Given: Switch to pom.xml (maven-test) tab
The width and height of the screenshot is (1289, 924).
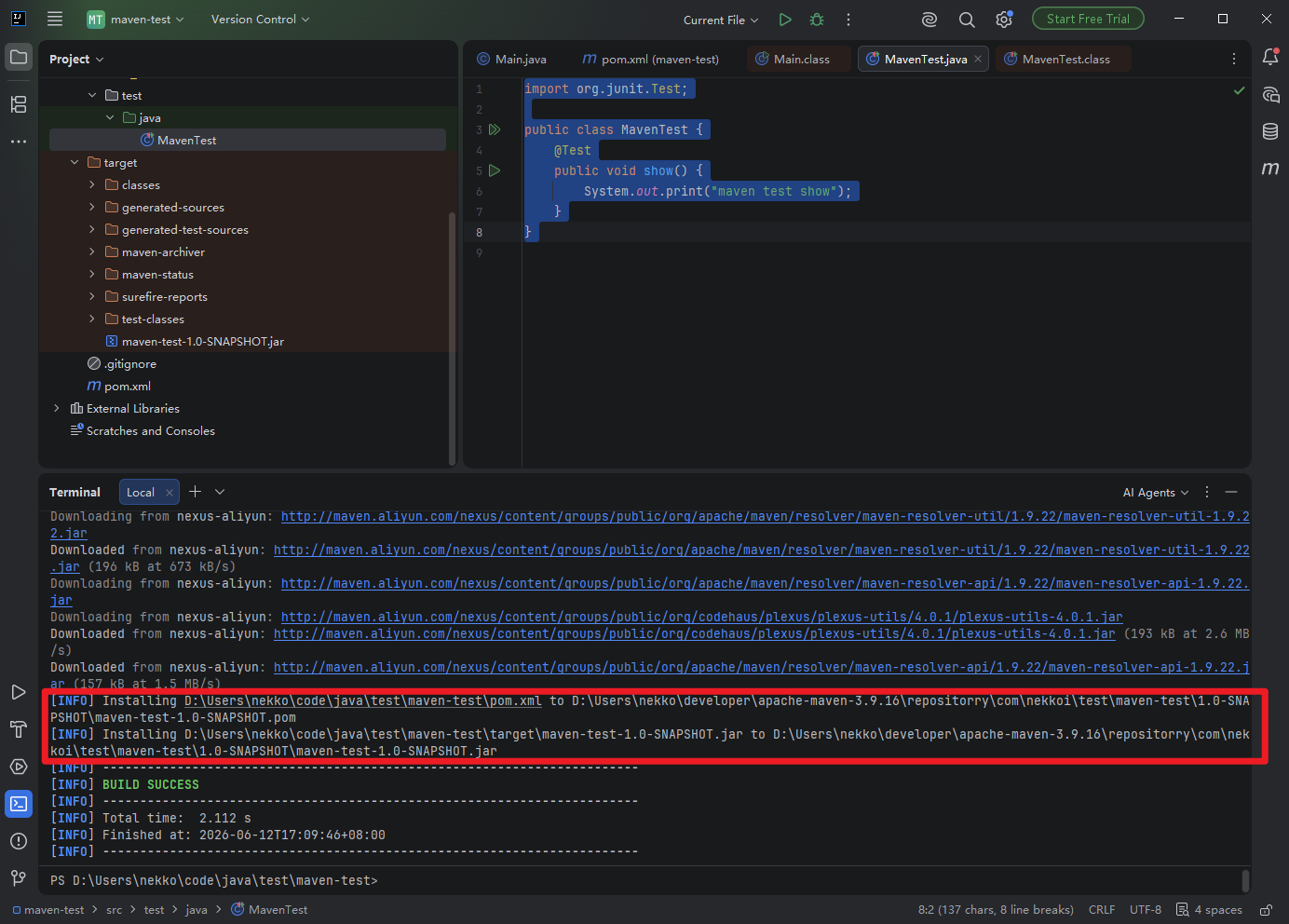Looking at the screenshot, I should pos(650,59).
